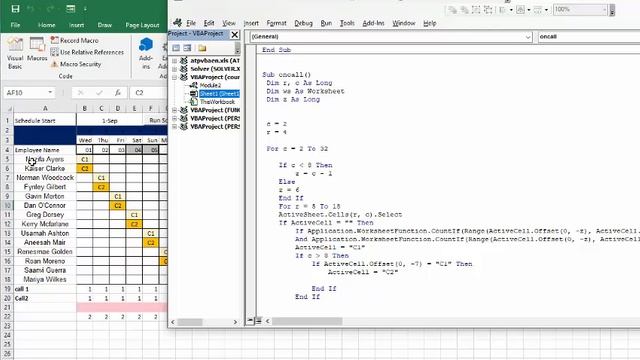The image size is (640, 360).
Task: Select column A header
Action: (45, 109)
